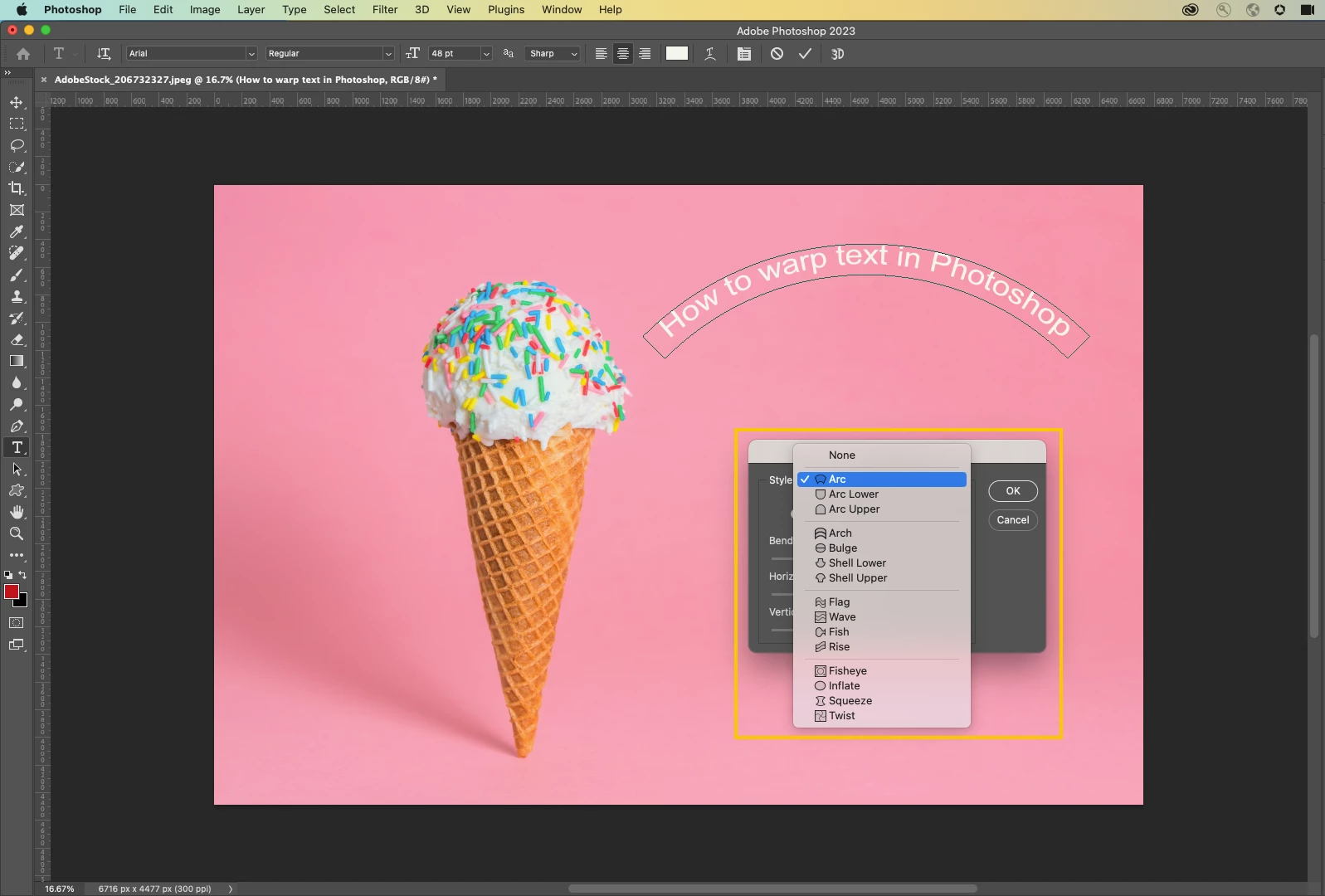This screenshot has height=896, width=1325.
Task: Open the Create Warped Text option
Action: tap(710, 53)
